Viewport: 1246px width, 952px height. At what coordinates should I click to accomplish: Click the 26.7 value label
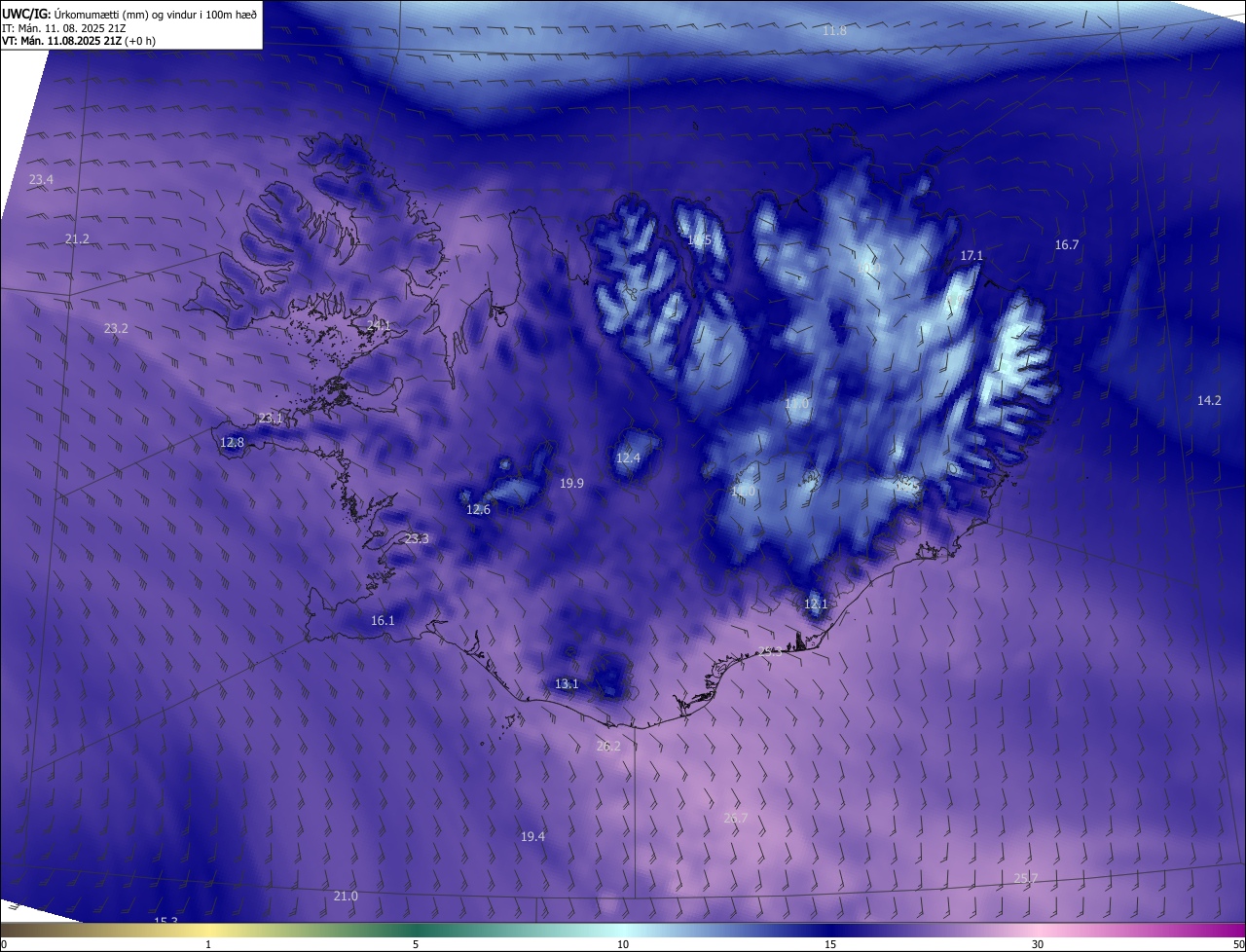(x=736, y=818)
